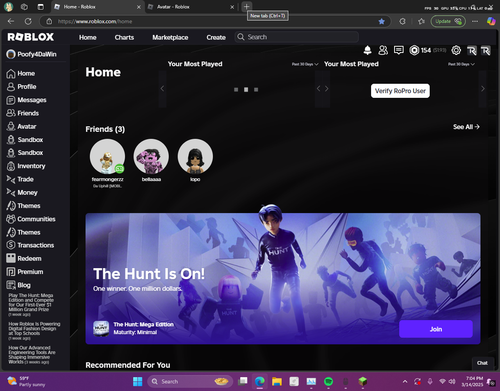Open Poofy4DaWin profile in the sidebar

(x=32, y=54)
